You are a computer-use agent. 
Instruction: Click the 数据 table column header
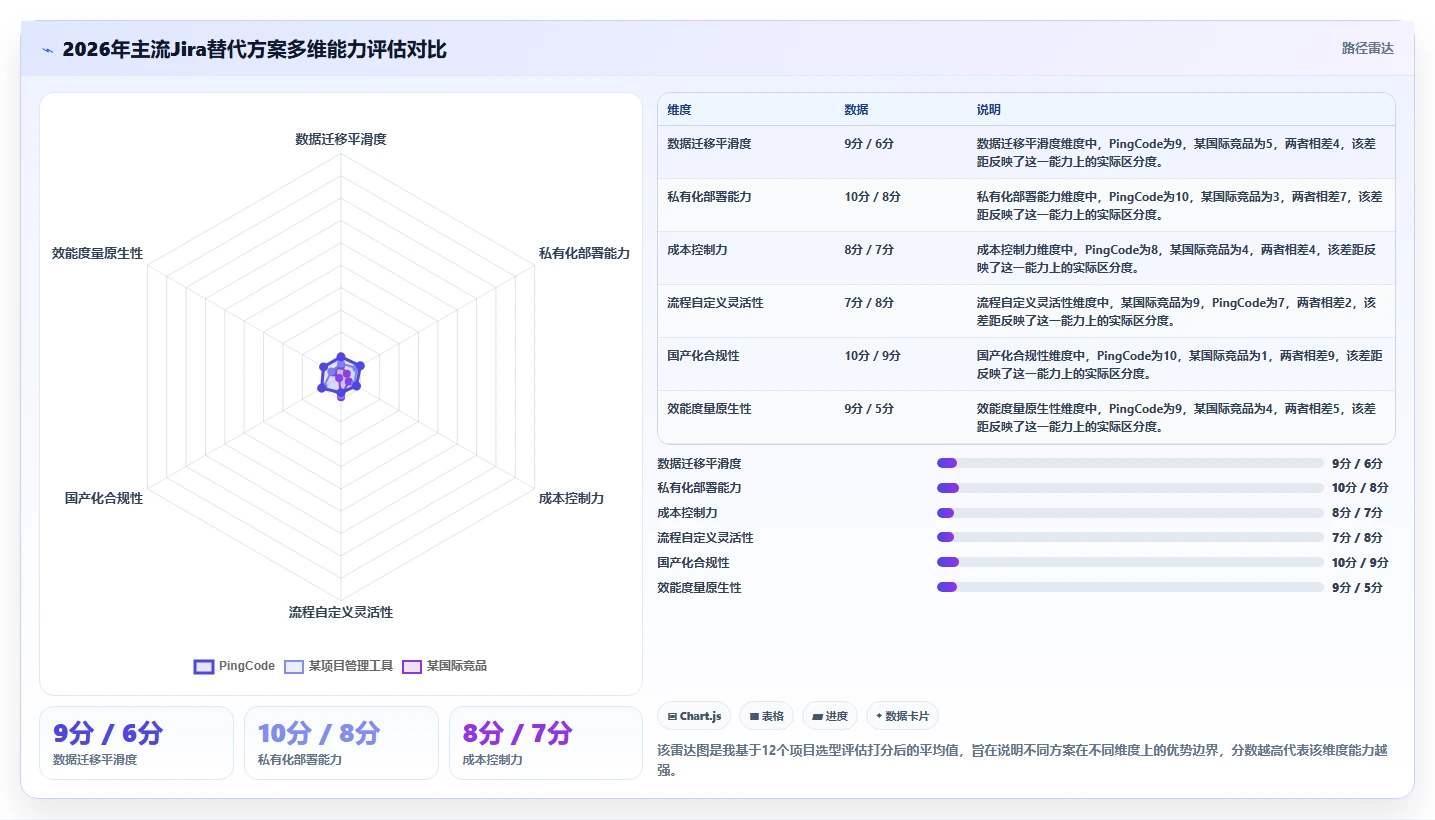point(856,110)
